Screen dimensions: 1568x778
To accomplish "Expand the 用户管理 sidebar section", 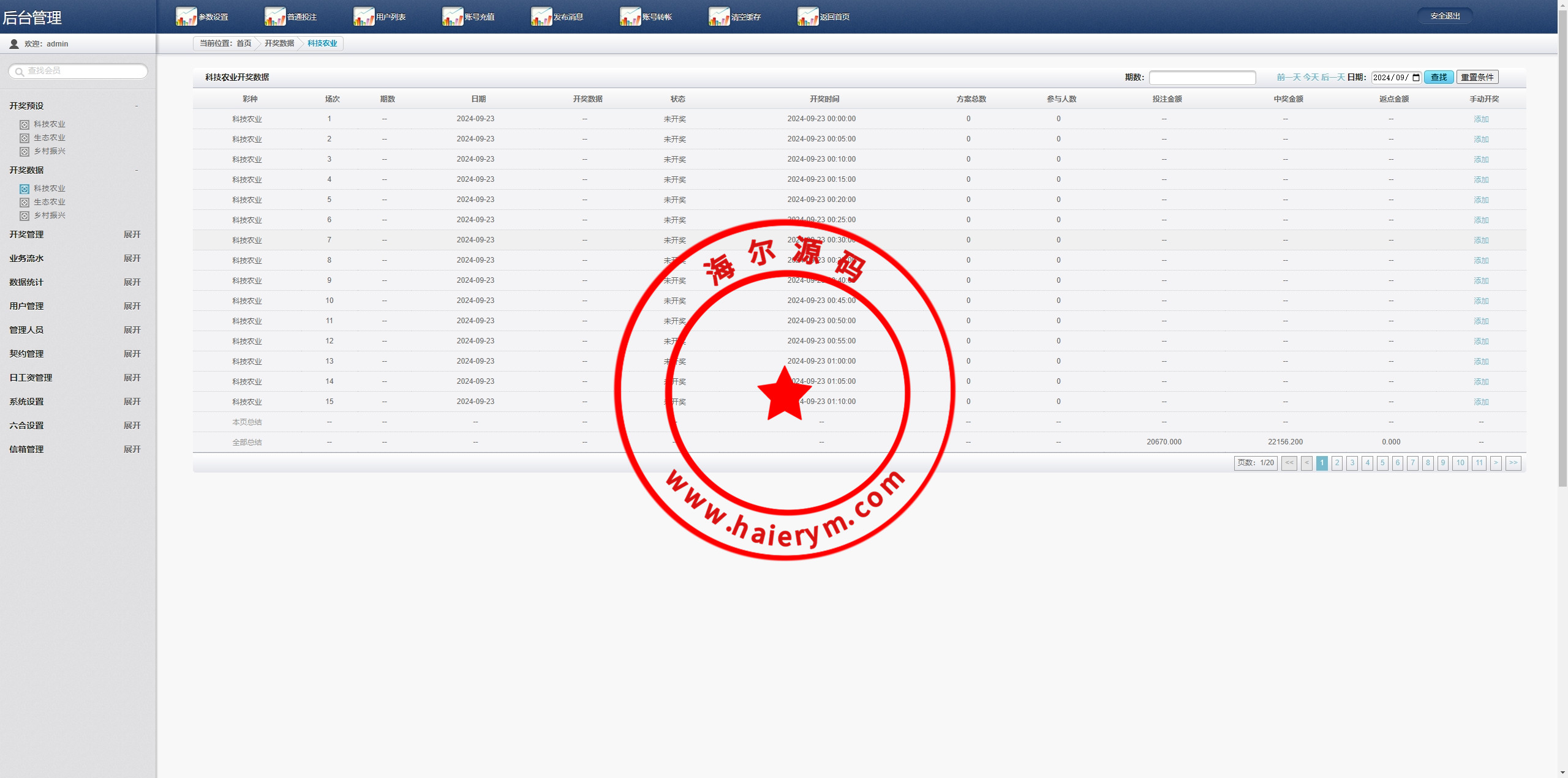I will coord(132,306).
